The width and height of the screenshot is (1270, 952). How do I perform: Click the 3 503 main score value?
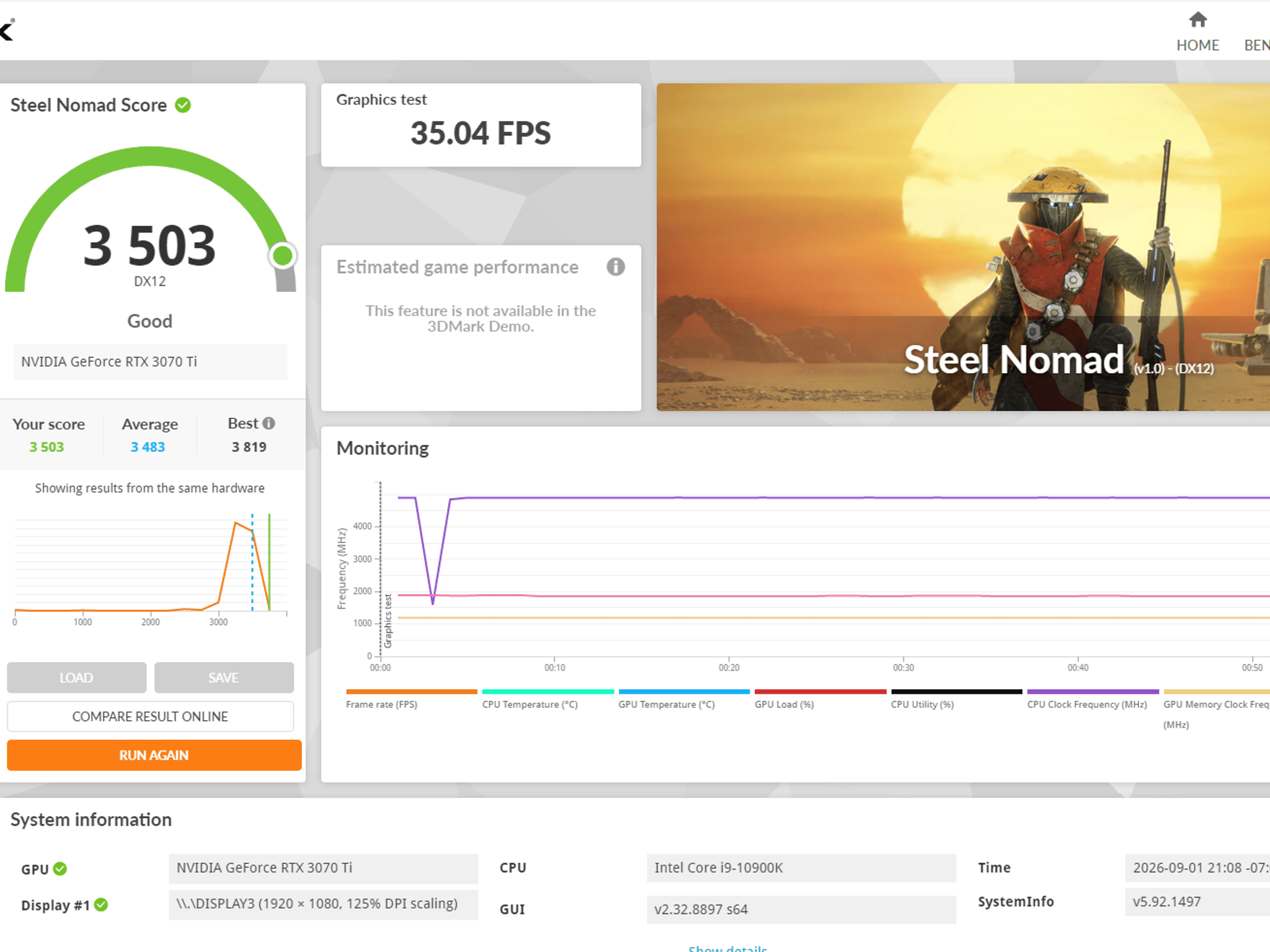[149, 245]
